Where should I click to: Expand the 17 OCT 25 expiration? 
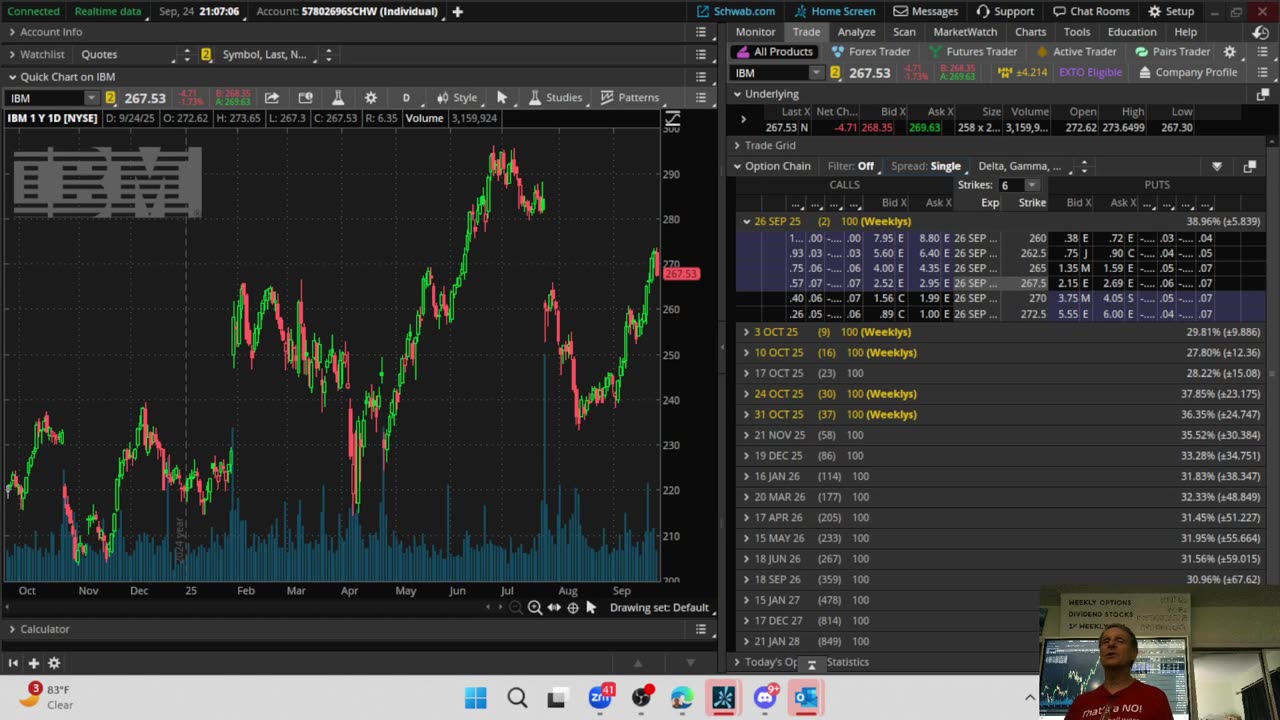click(746, 373)
